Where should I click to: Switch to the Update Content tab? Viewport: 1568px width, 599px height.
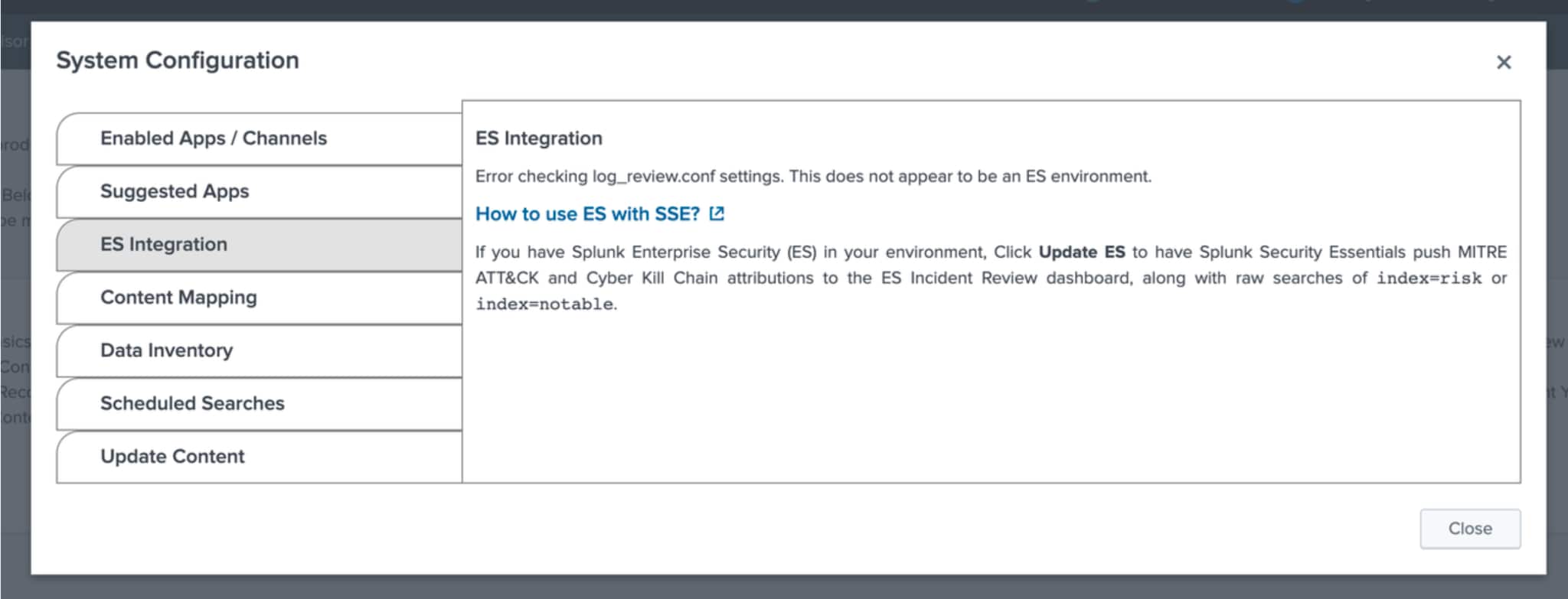172,457
